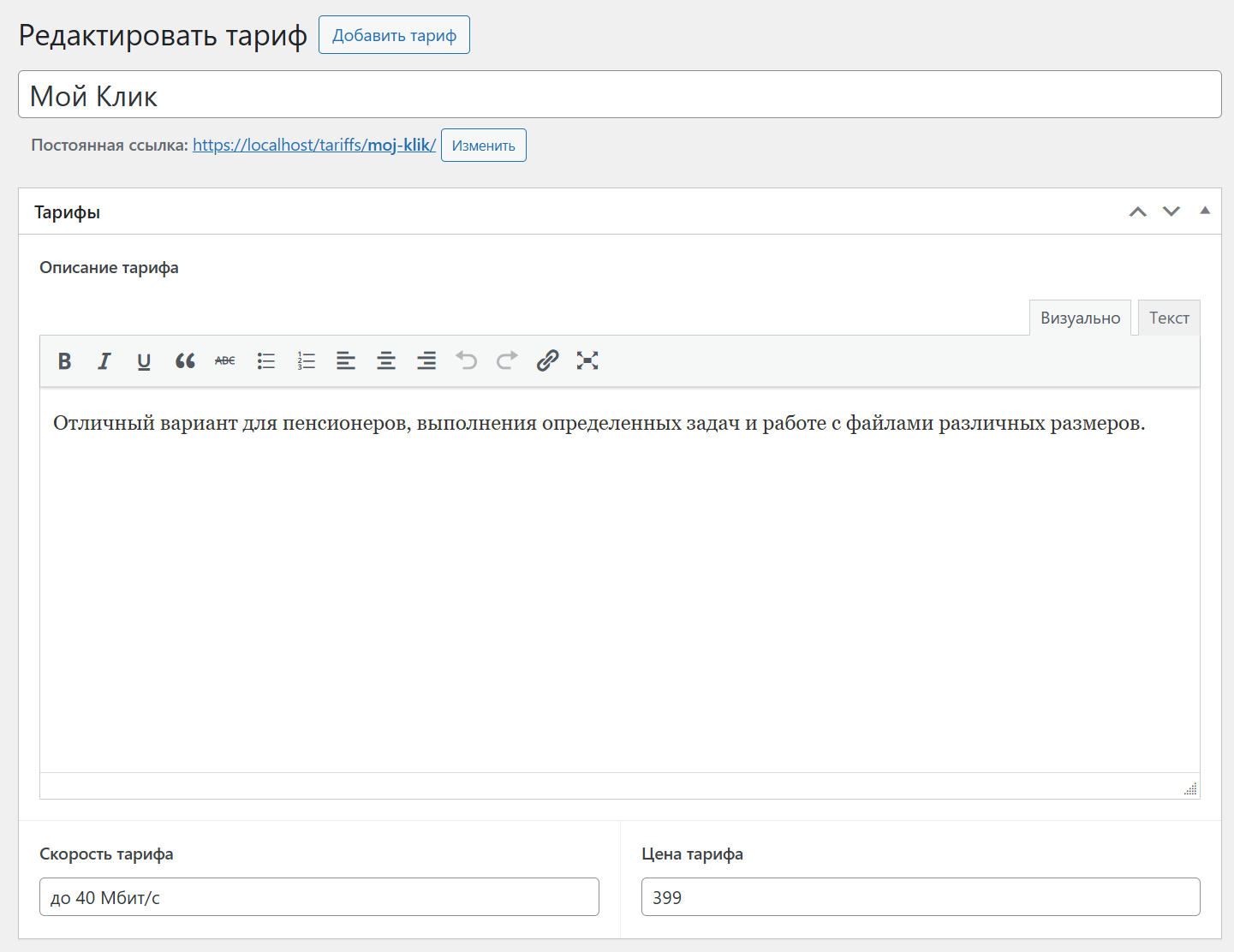This screenshot has width=1234, height=952.
Task: Select the Тарифы panel heading
Action: pyautogui.click(x=67, y=212)
